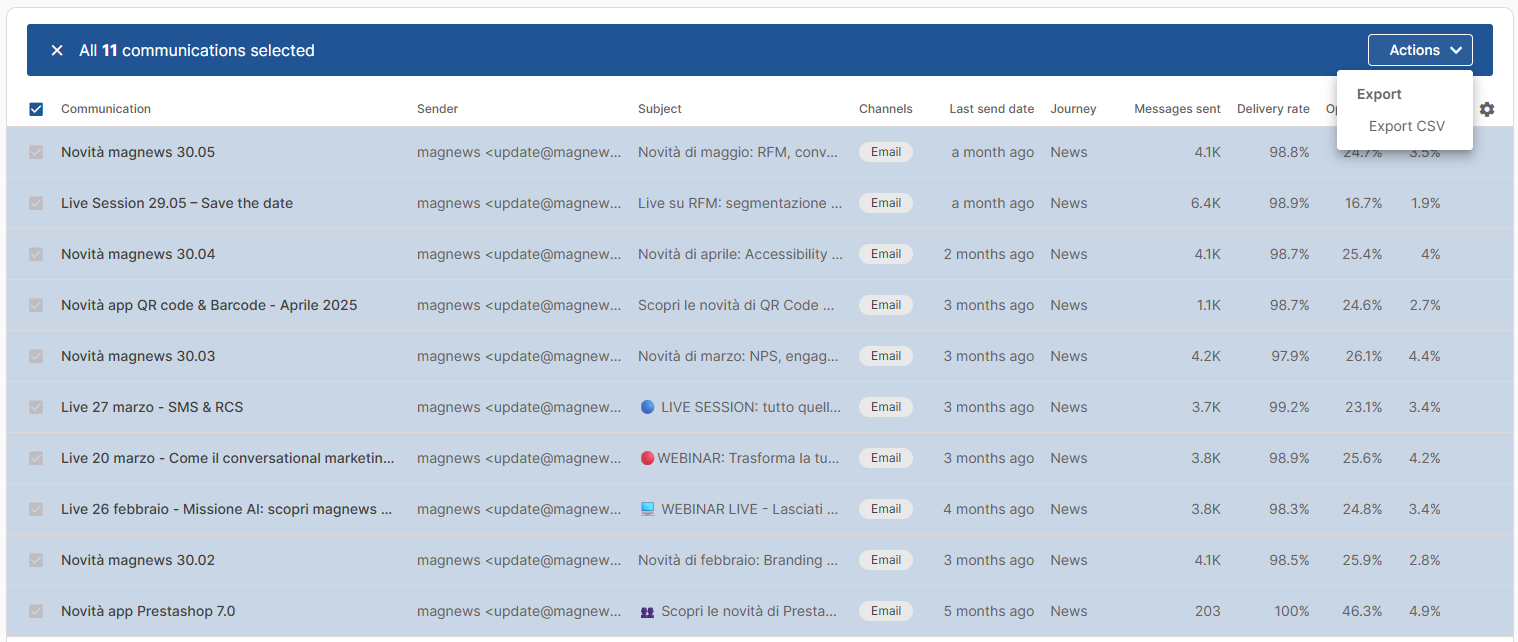
Task: Click '4 months ago' send date
Action: 989,509
